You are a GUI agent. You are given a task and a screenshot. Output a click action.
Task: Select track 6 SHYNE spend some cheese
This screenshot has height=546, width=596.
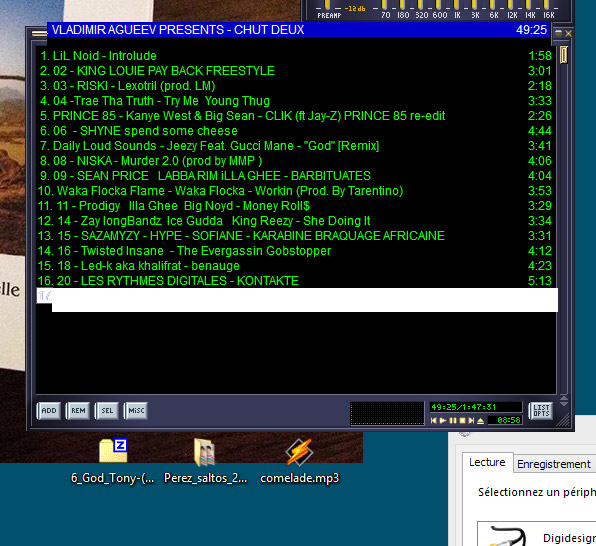pyautogui.click(x=296, y=131)
